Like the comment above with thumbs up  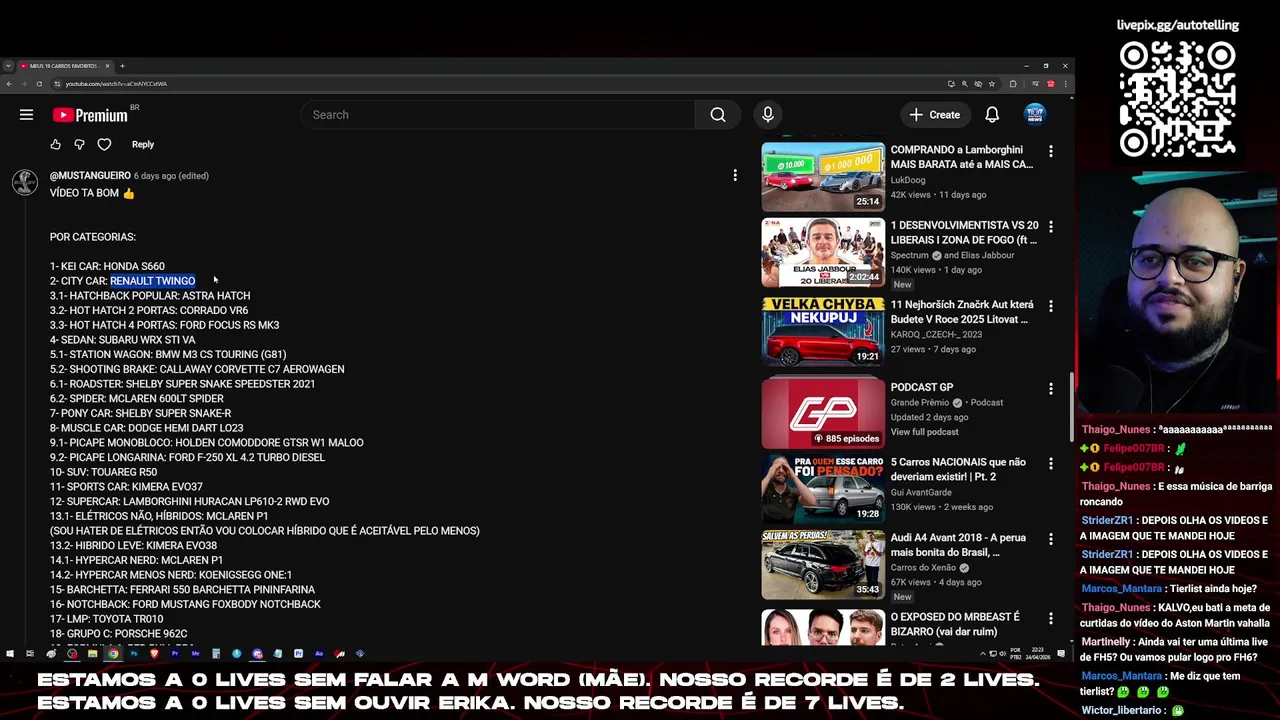(56, 145)
